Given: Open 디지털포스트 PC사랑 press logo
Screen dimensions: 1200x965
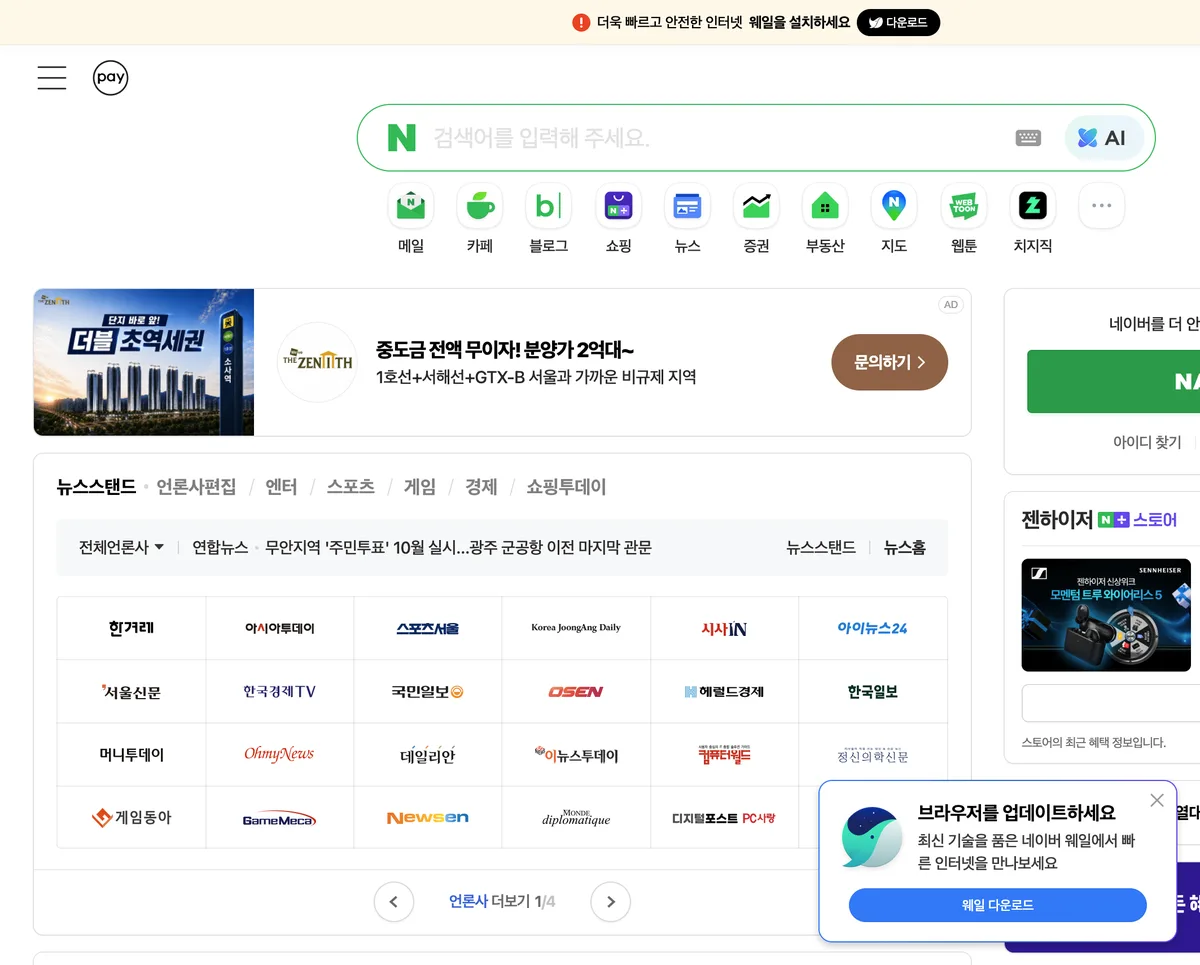Looking at the screenshot, I should pyautogui.click(x=724, y=818).
